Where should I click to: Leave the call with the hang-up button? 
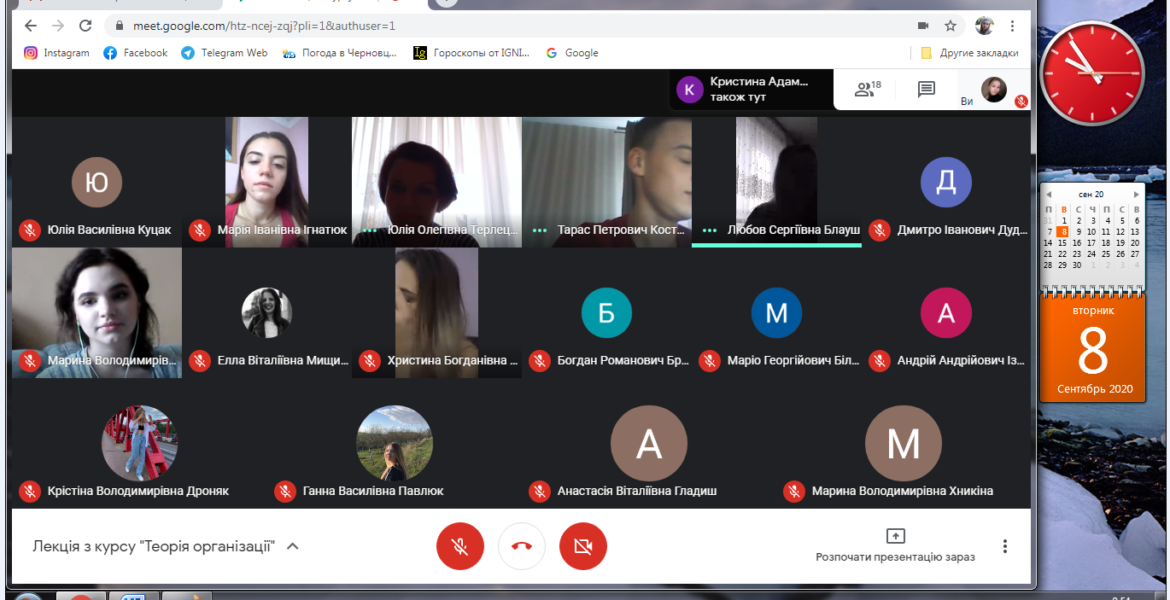(522, 546)
